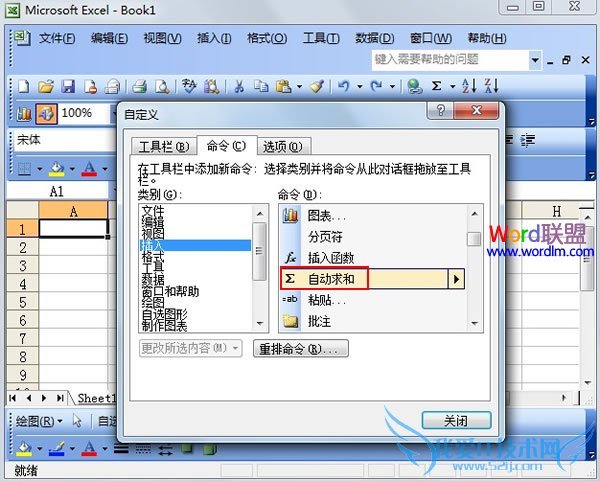600x481 pixels.
Task: Click the Print icon in toolbar
Action: (140, 86)
